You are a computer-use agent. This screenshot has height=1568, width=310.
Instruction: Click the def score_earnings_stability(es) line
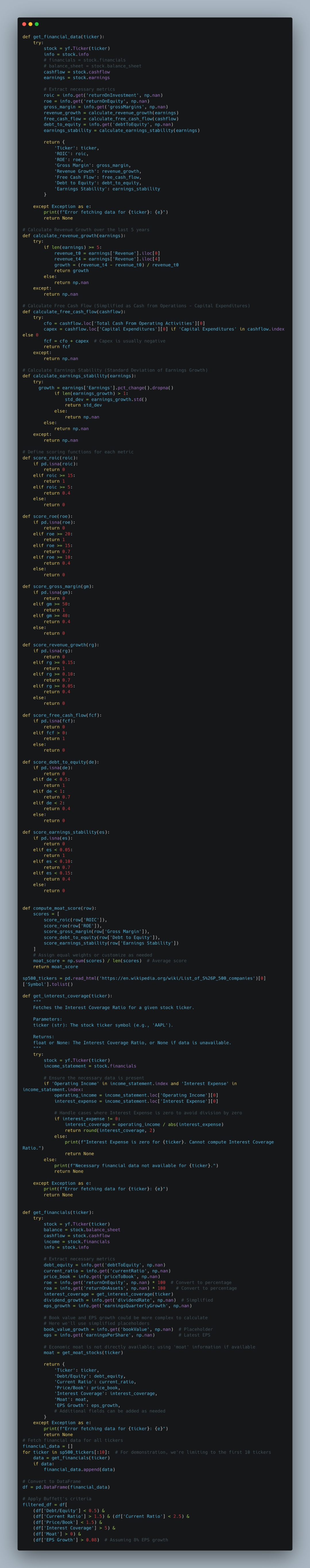(x=66, y=832)
